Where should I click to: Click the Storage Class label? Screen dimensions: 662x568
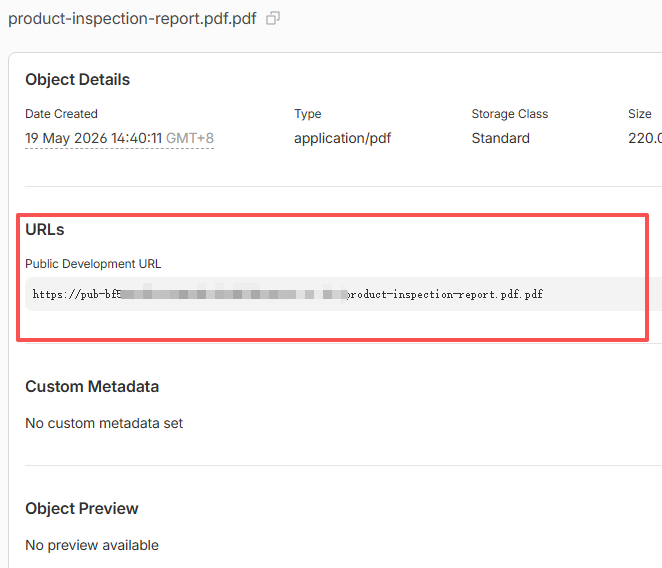click(x=510, y=114)
